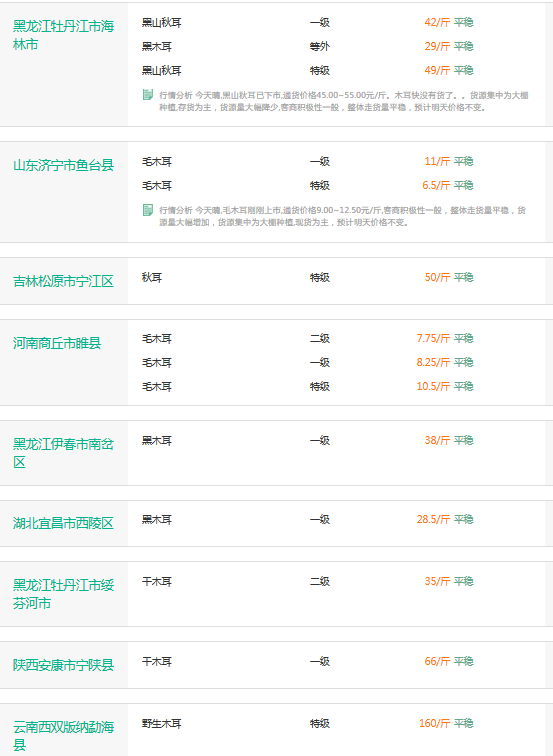The height and width of the screenshot is (756, 553).
Task: Click the 49/斤 price of 黑山秋耳
Action: [437, 70]
